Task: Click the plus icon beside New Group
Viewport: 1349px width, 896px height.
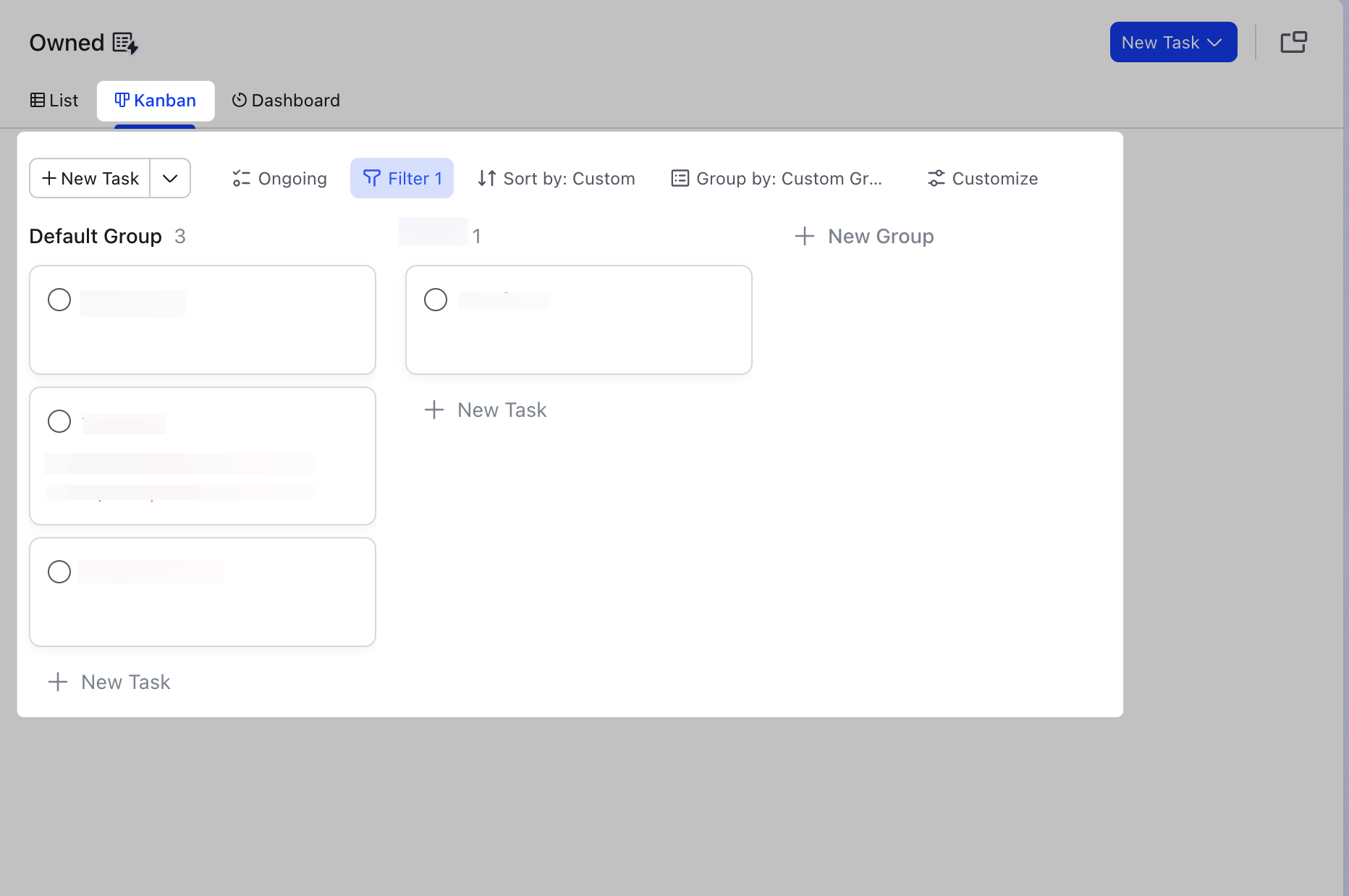Action: pos(805,236)
